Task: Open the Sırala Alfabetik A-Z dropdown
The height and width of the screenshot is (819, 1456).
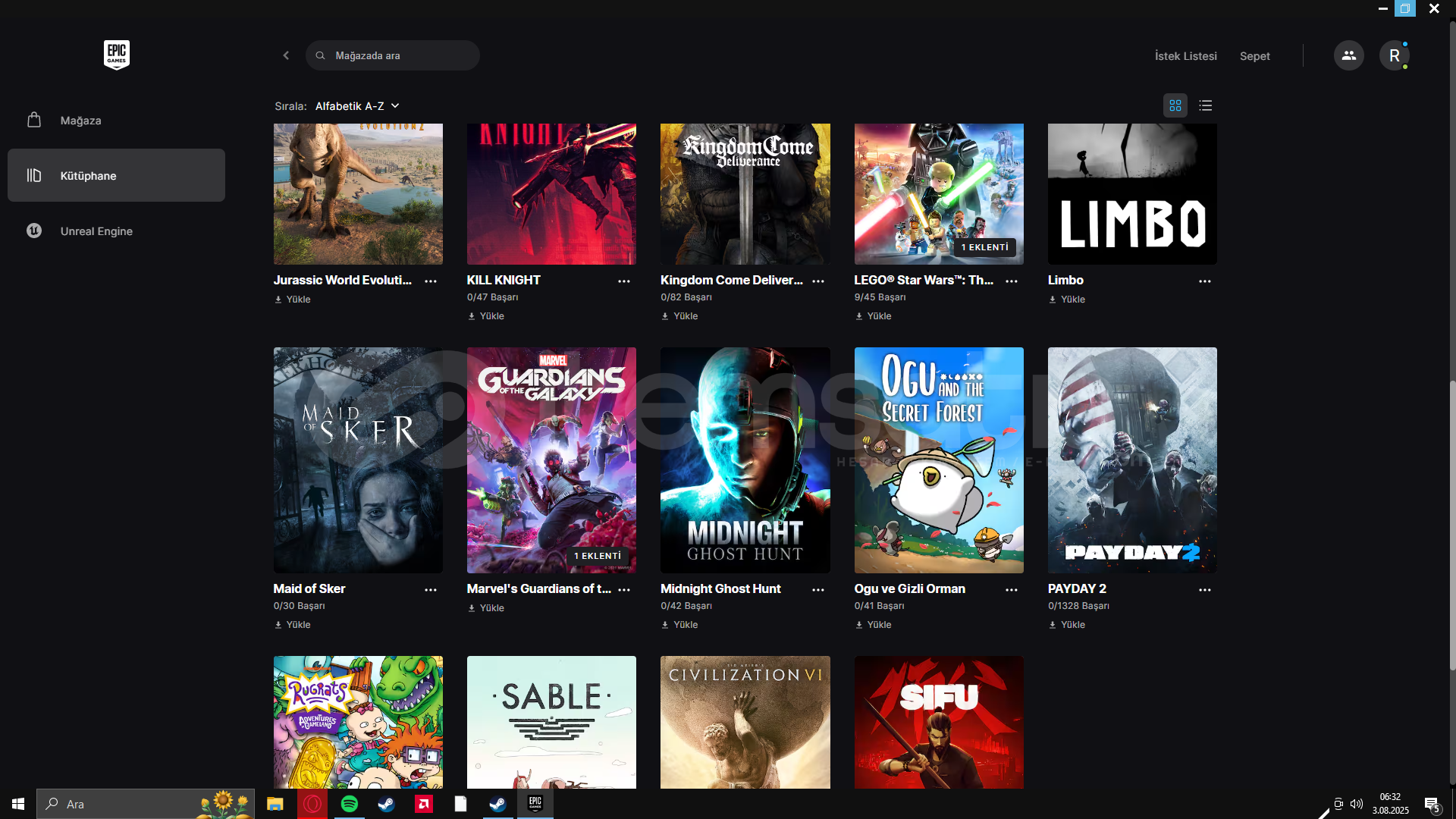Action: (357, 106)
